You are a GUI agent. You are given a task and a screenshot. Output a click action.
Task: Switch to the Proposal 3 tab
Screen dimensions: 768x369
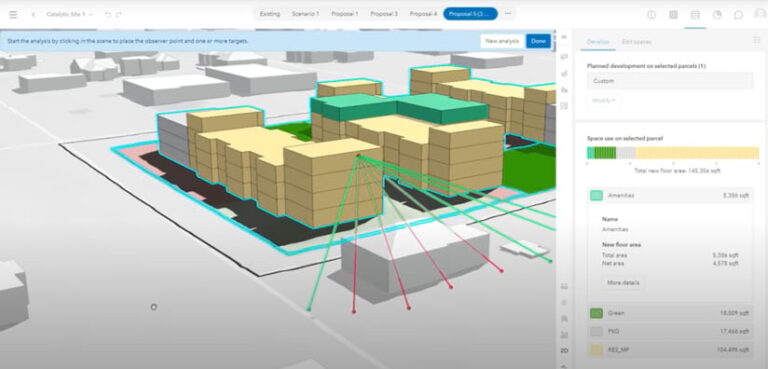(384, 14)
